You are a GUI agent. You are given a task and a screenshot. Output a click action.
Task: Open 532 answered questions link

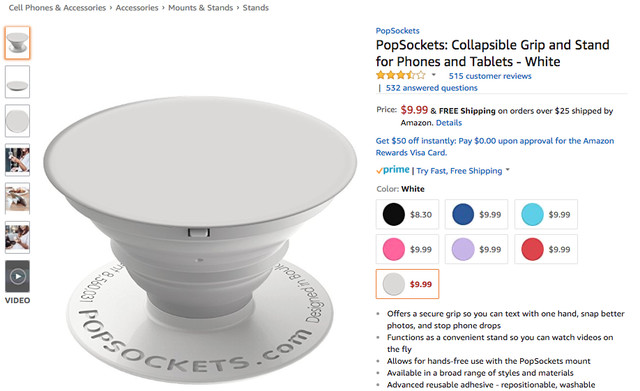tap(431, 88)
